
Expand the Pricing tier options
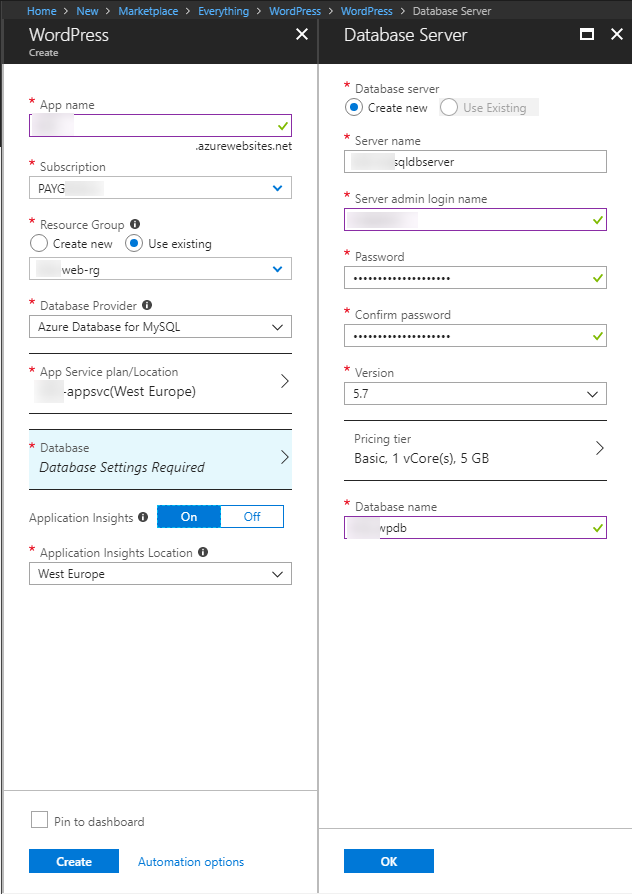pyautogui.click(x=475, y=449)
